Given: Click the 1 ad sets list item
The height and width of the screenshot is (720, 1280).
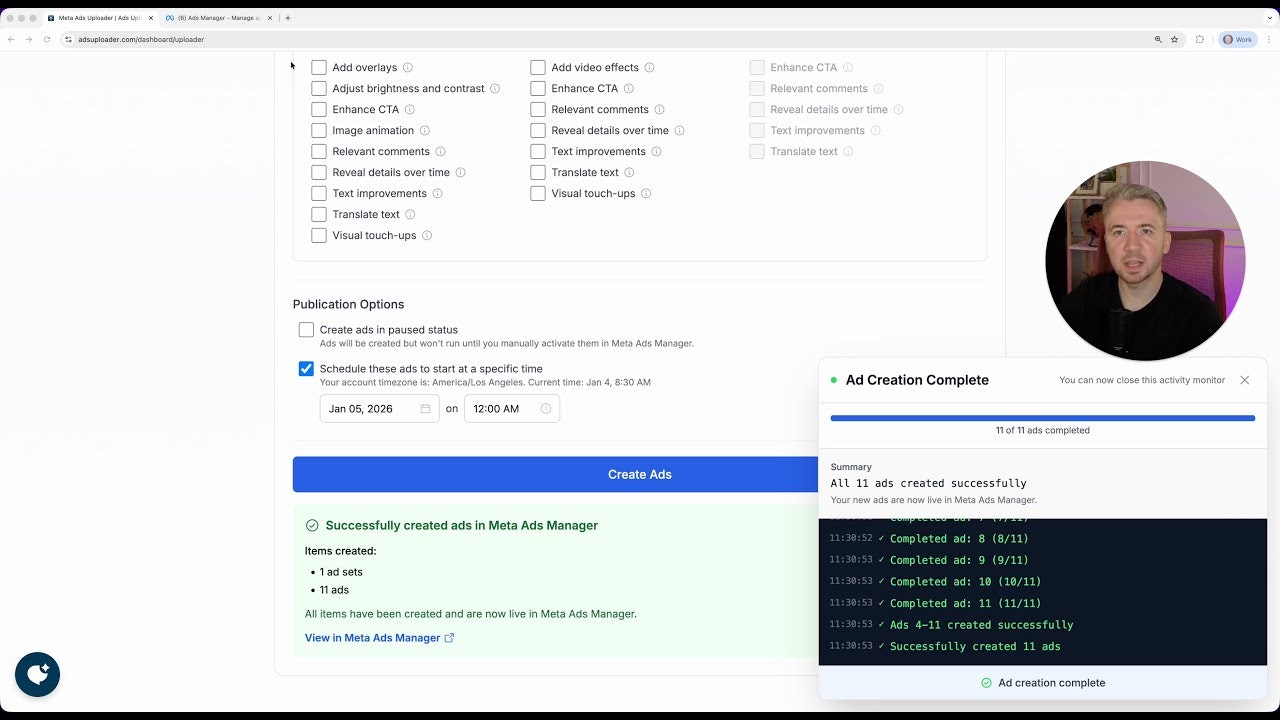Looking at the screenshot, I should (341, 573).
